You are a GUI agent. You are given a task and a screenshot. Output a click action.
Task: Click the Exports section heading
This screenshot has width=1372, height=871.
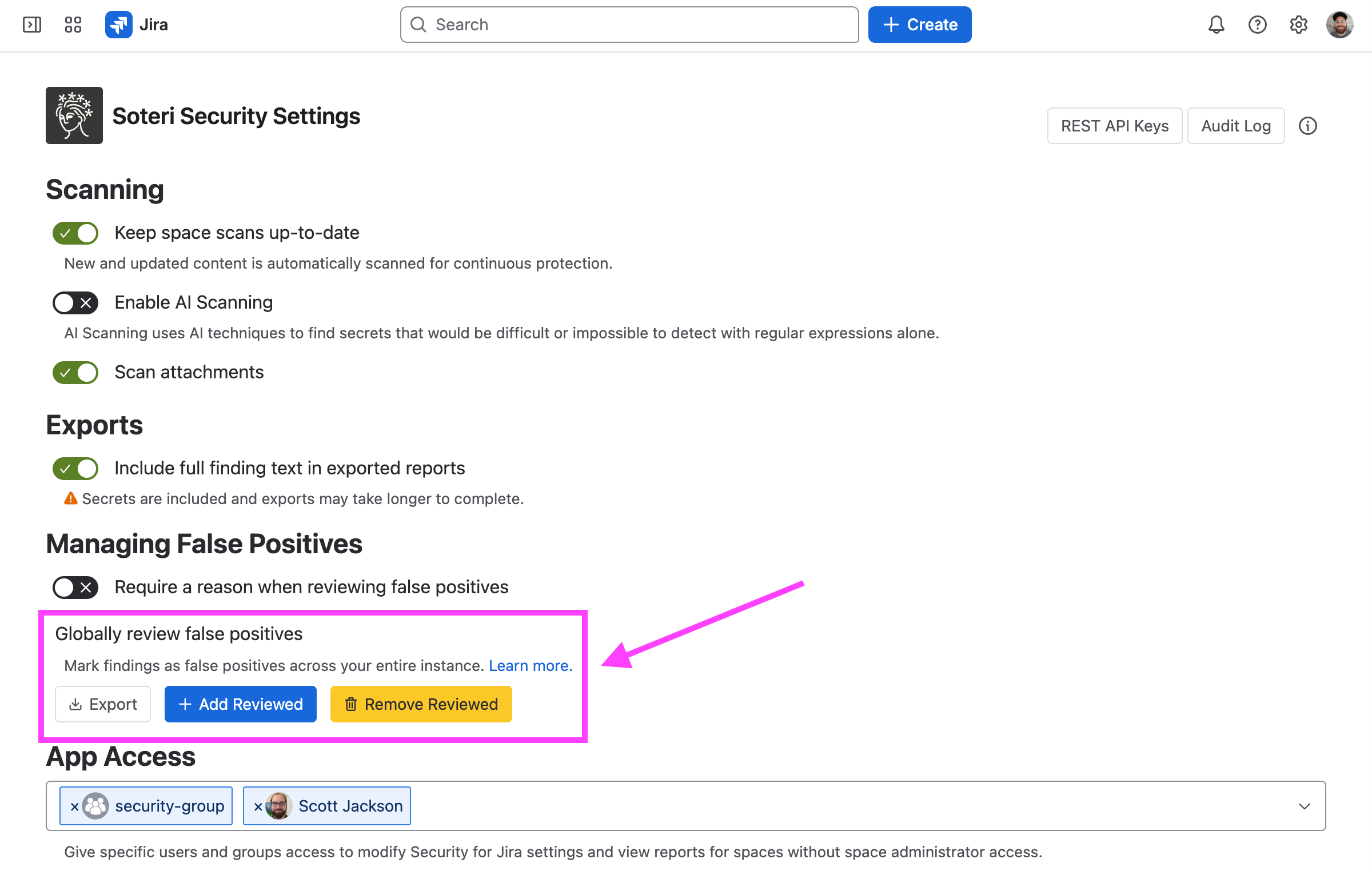click(94, 425)
